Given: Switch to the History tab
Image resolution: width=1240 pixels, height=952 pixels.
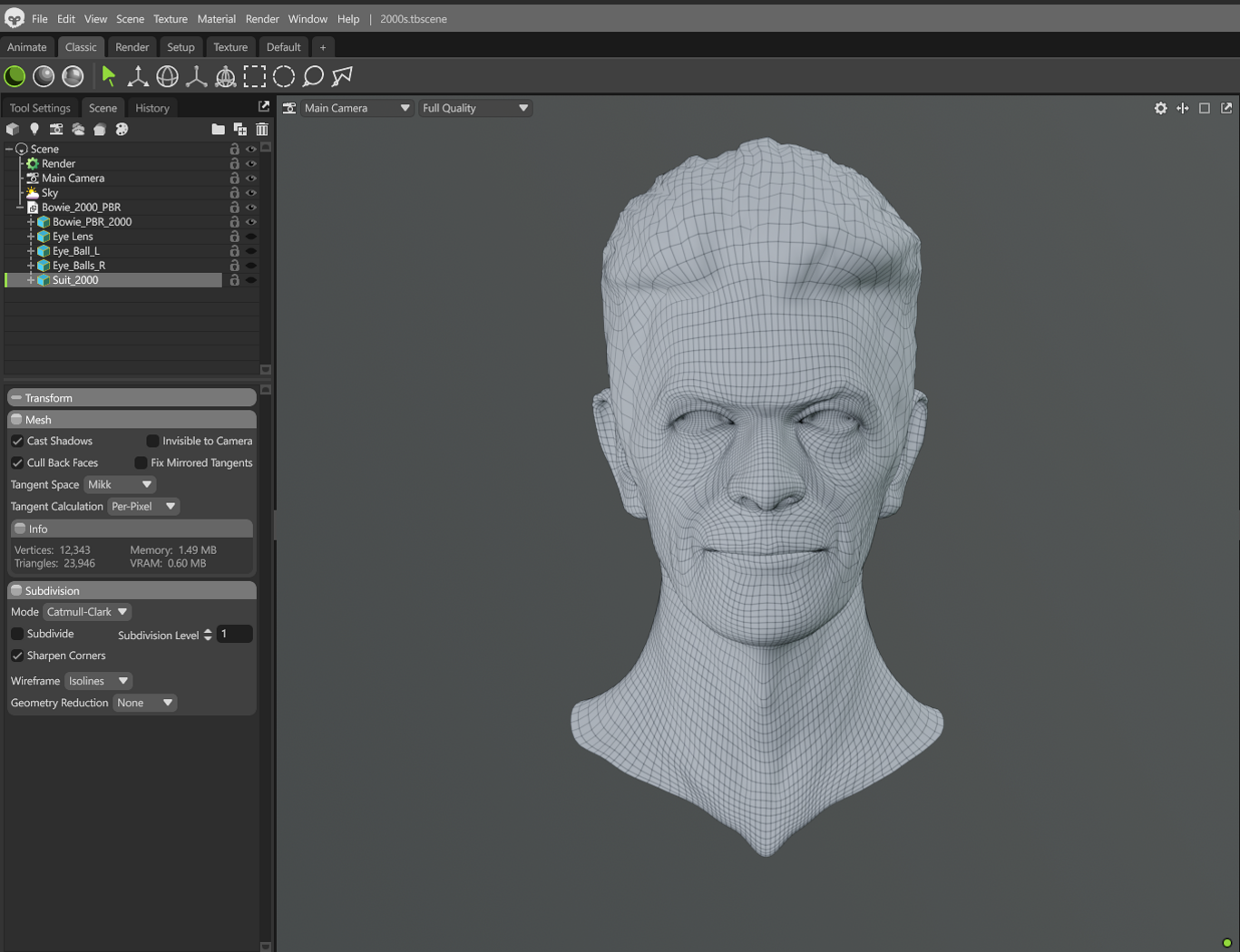Looking at the screenshot, I should pos(152,108).
